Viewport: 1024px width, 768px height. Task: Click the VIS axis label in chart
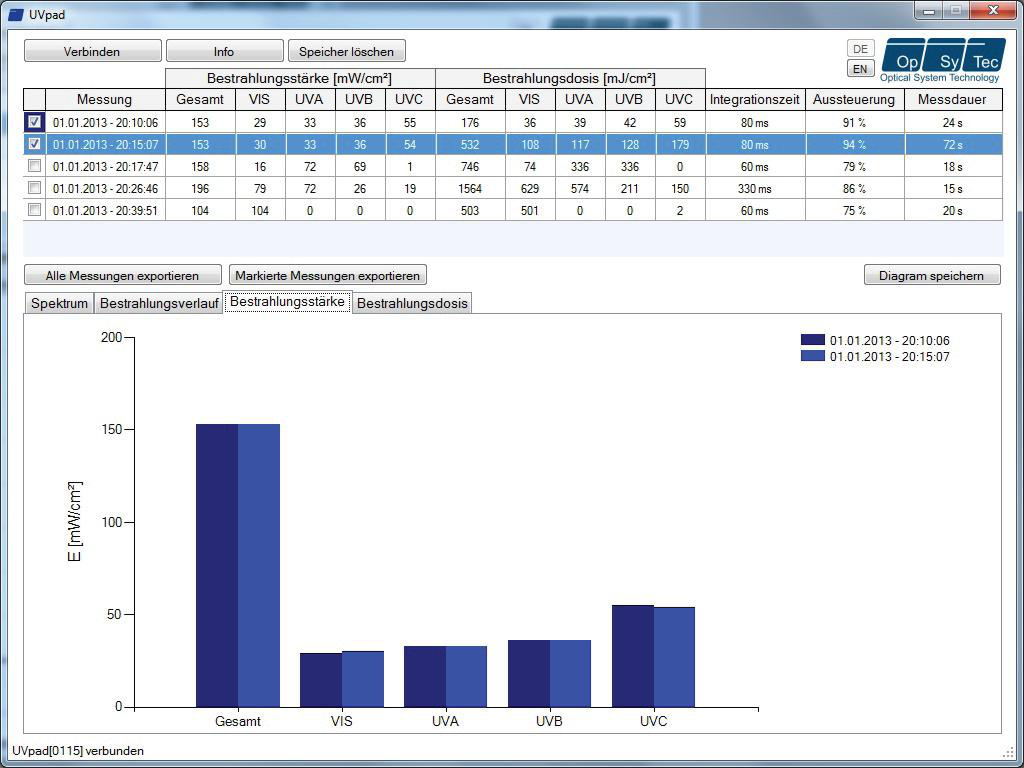[342, 722]
